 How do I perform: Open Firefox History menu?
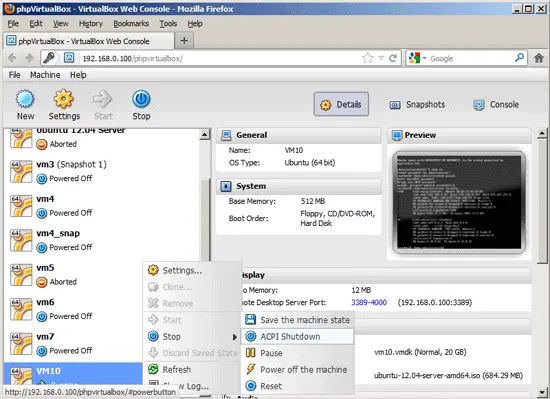point(90,23)
